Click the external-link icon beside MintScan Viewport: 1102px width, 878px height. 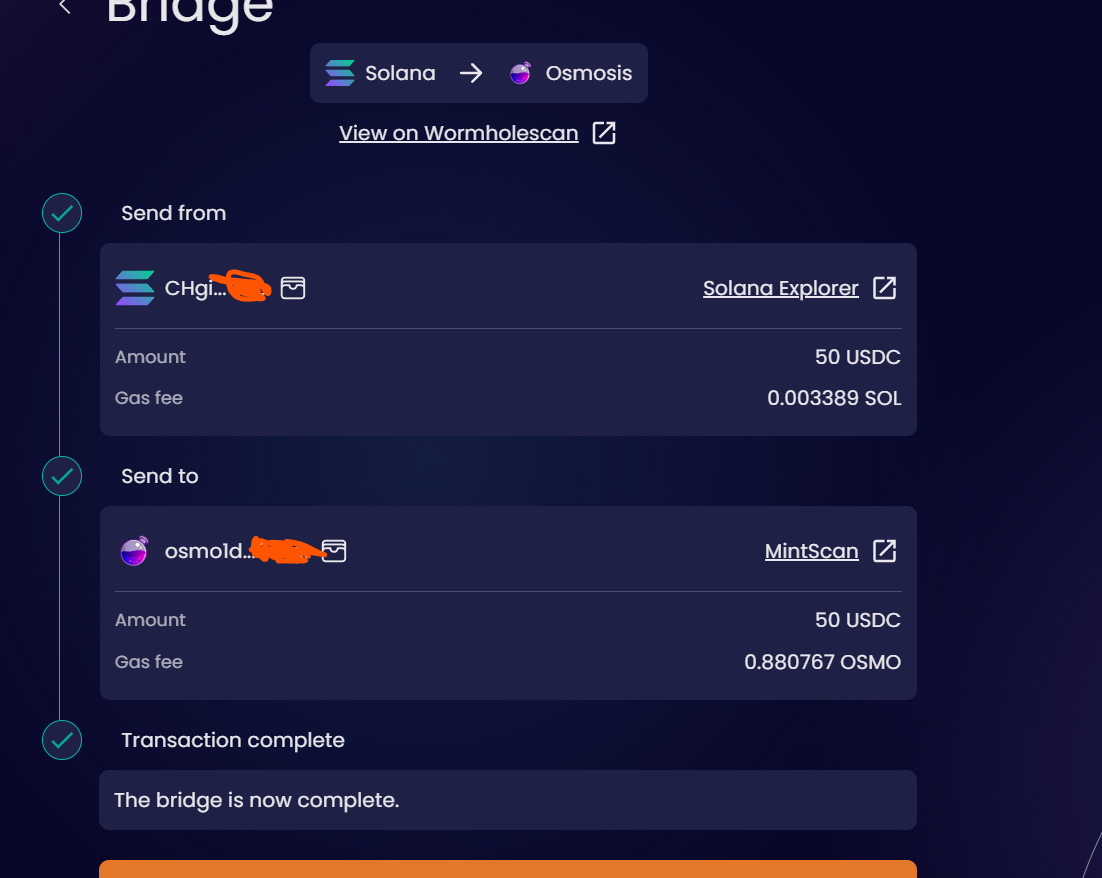(885, 551)
